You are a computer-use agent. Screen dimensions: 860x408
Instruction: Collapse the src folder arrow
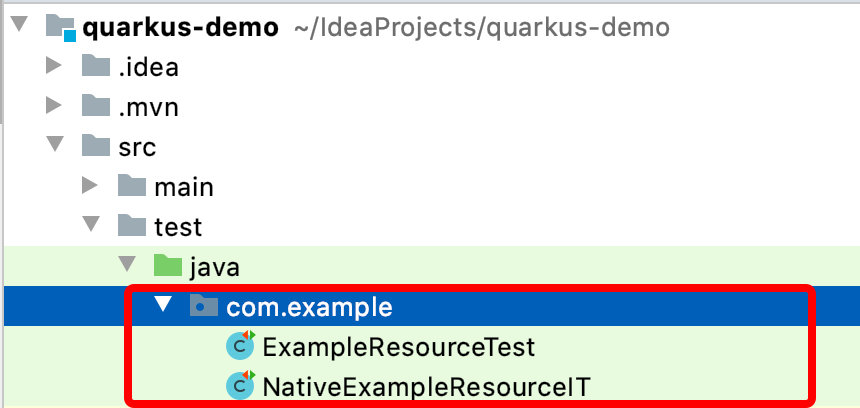pyautogui.click(x=55, y=144)
